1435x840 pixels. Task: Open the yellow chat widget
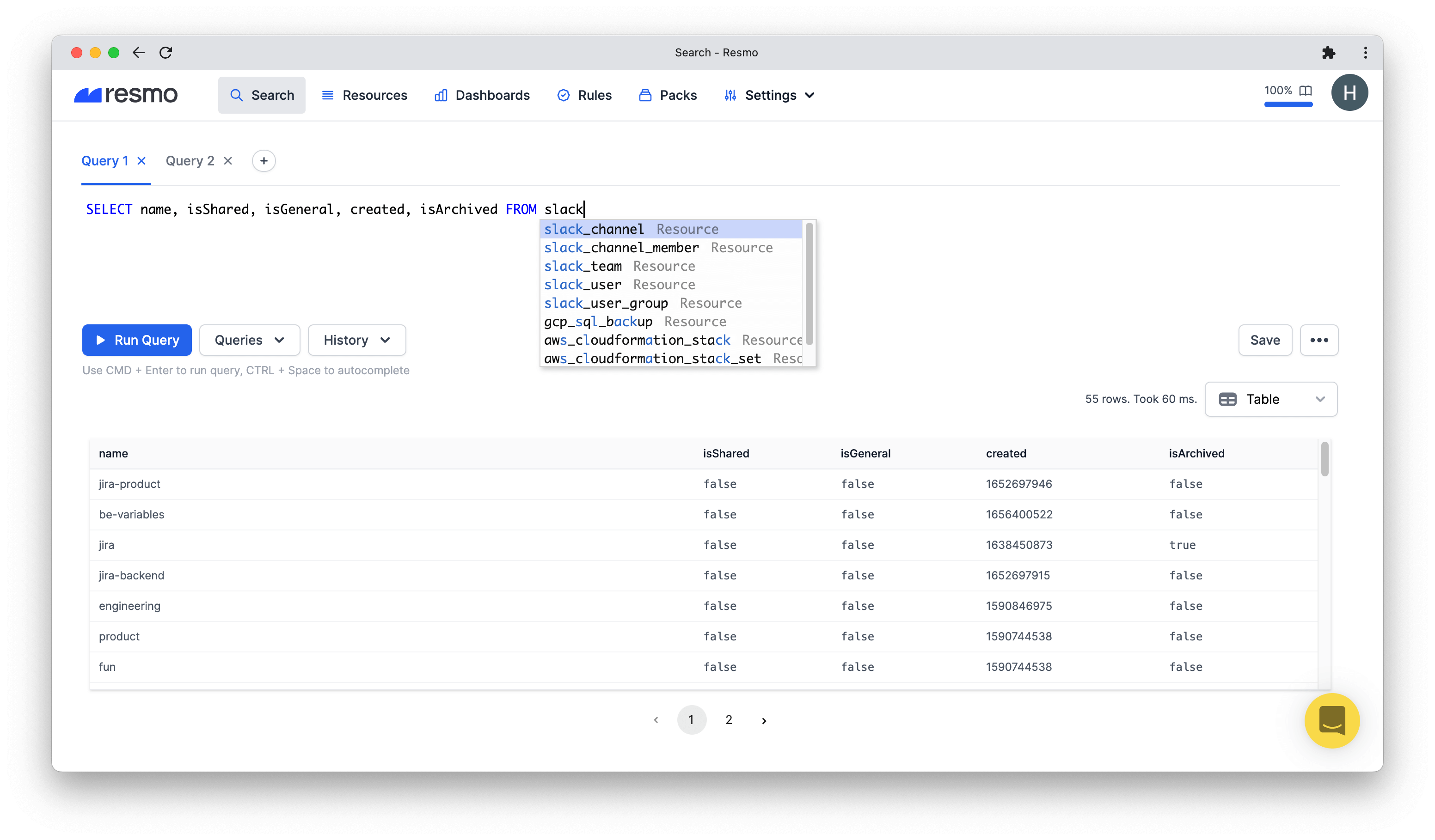(1332, 720)
